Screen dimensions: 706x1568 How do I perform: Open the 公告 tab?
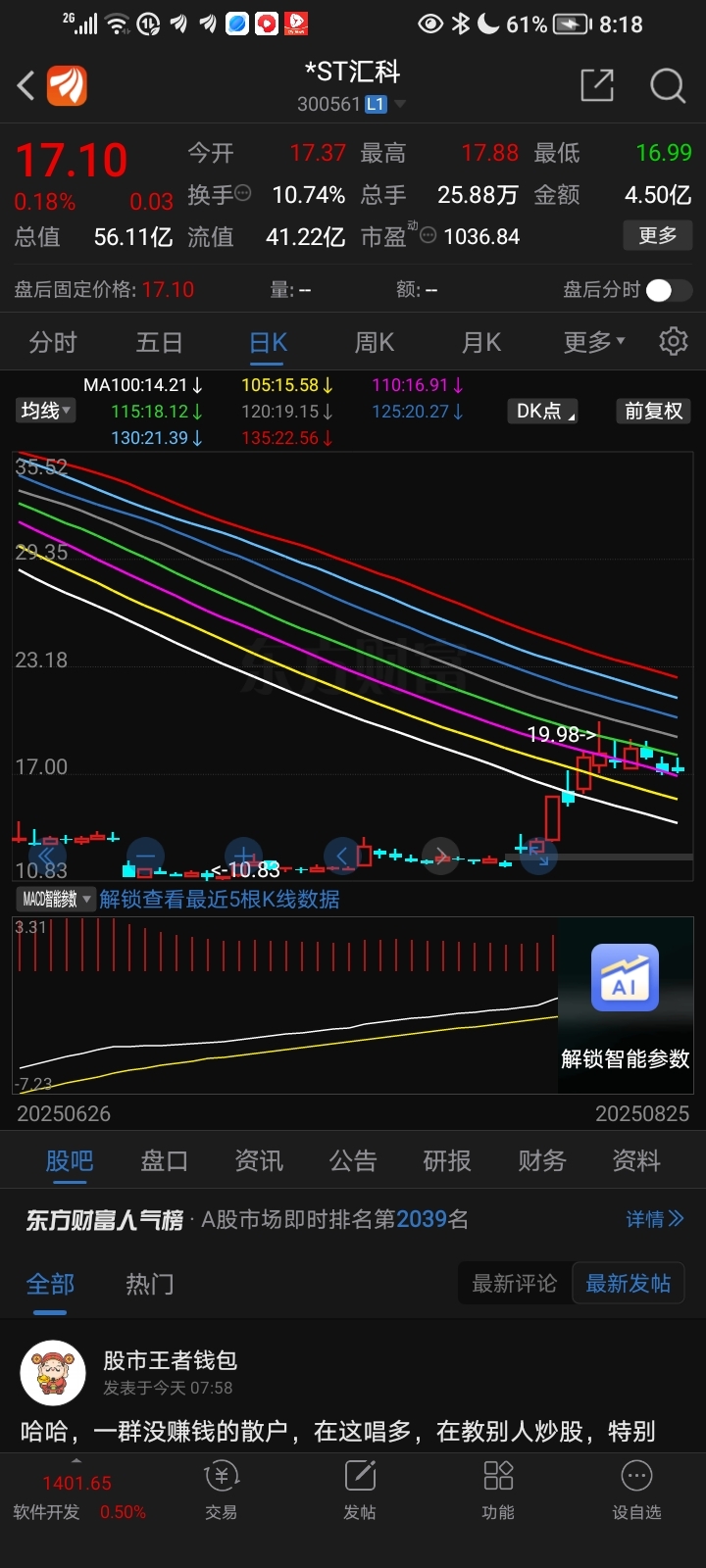point(353,1161)
